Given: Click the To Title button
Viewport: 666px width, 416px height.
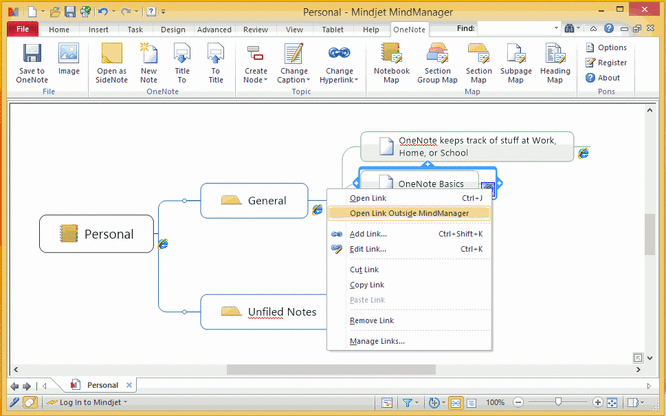Looking at the screenshot, I should pyautogui.click(x=215, y=63).
